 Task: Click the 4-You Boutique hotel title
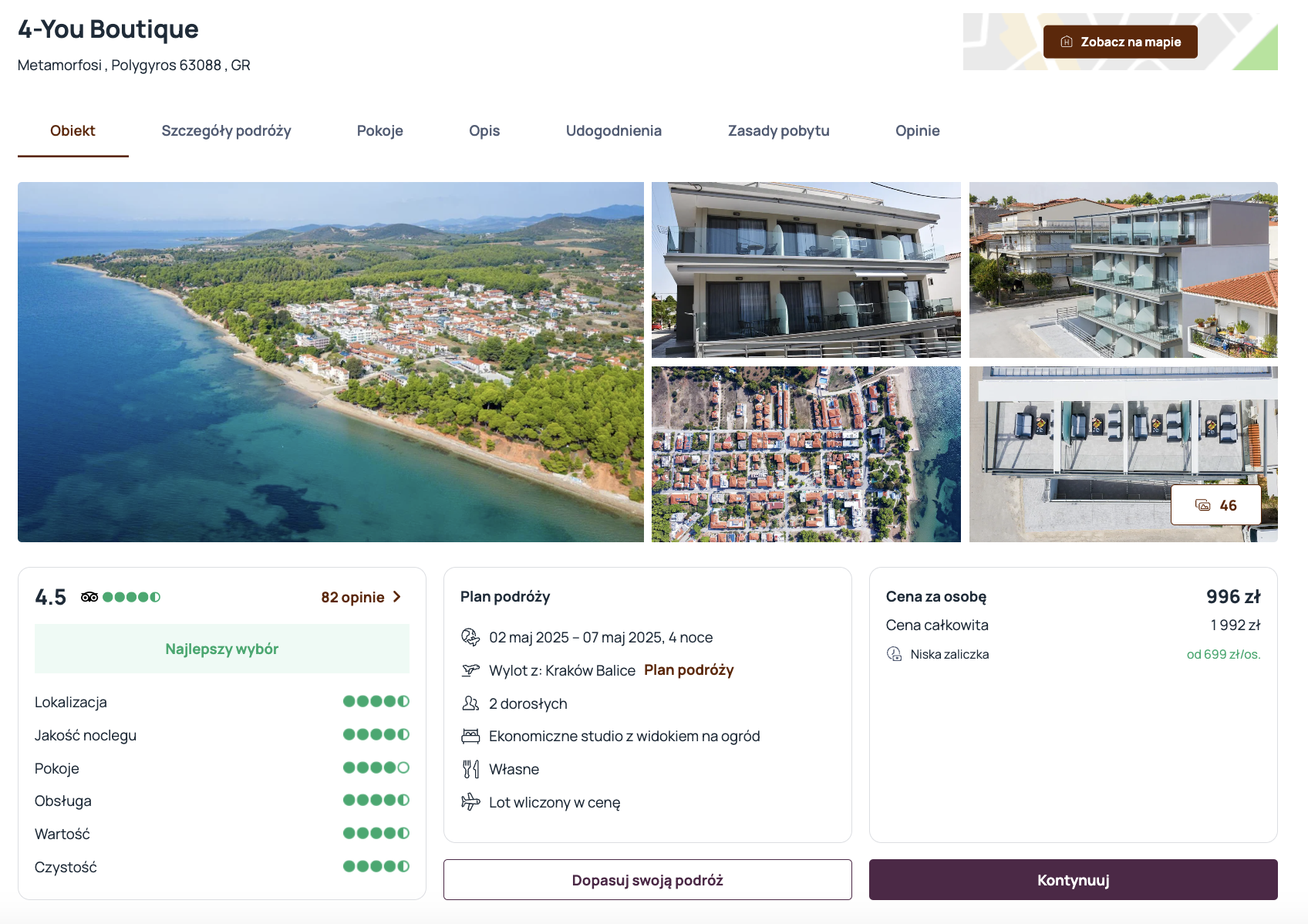[108, 29]
